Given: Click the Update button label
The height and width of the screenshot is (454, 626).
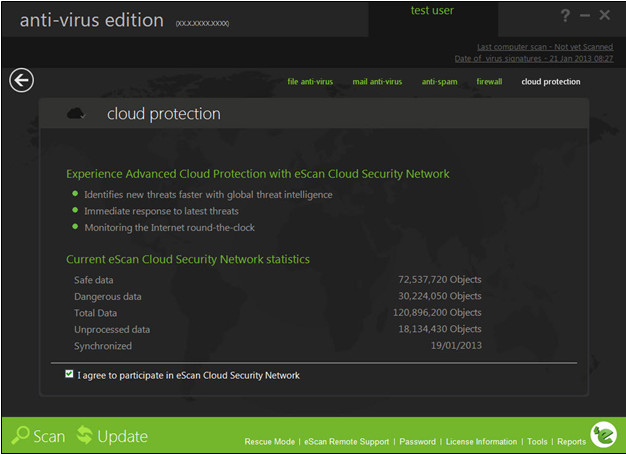Looking at the screenshot, I should 123,436.
